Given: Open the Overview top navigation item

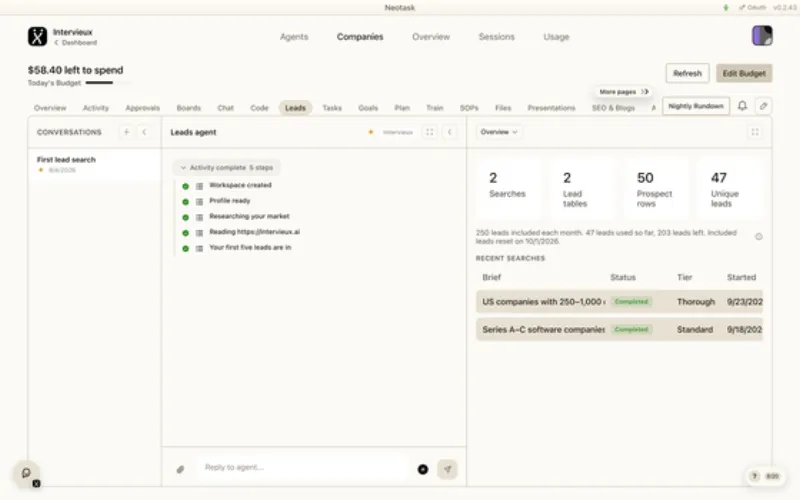Looking at the screenshot, I should point(431,37).
